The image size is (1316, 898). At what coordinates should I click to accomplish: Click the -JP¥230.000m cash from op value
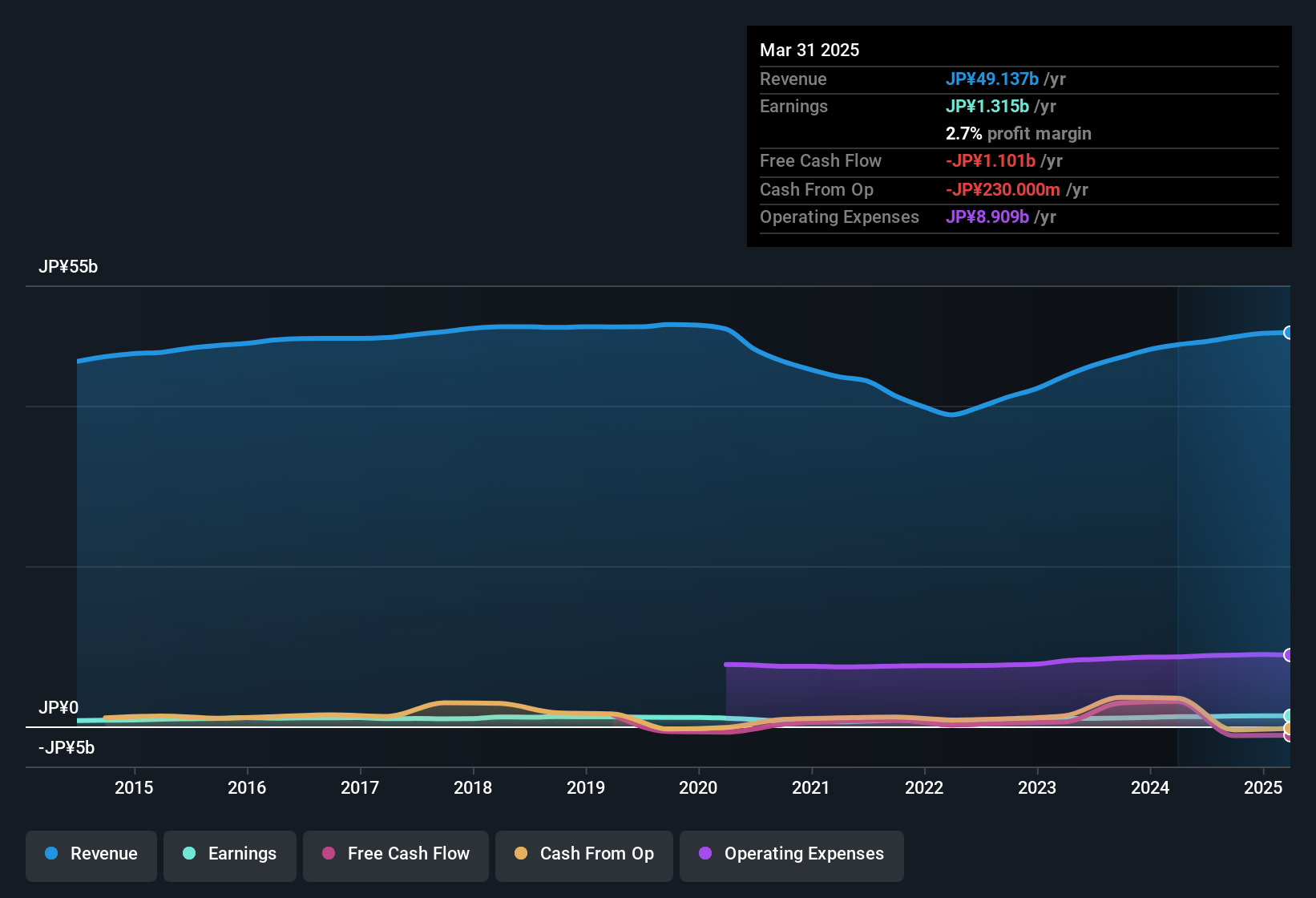[x=1003, y=189]
